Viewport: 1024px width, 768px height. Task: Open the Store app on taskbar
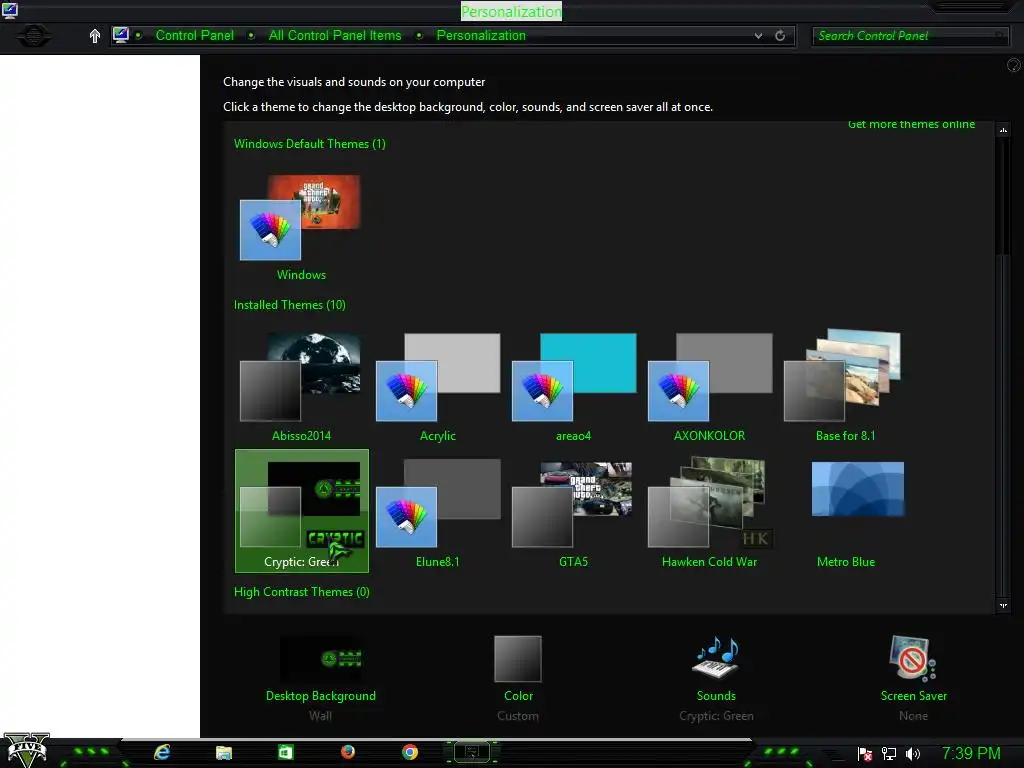[x=285, y=752]
